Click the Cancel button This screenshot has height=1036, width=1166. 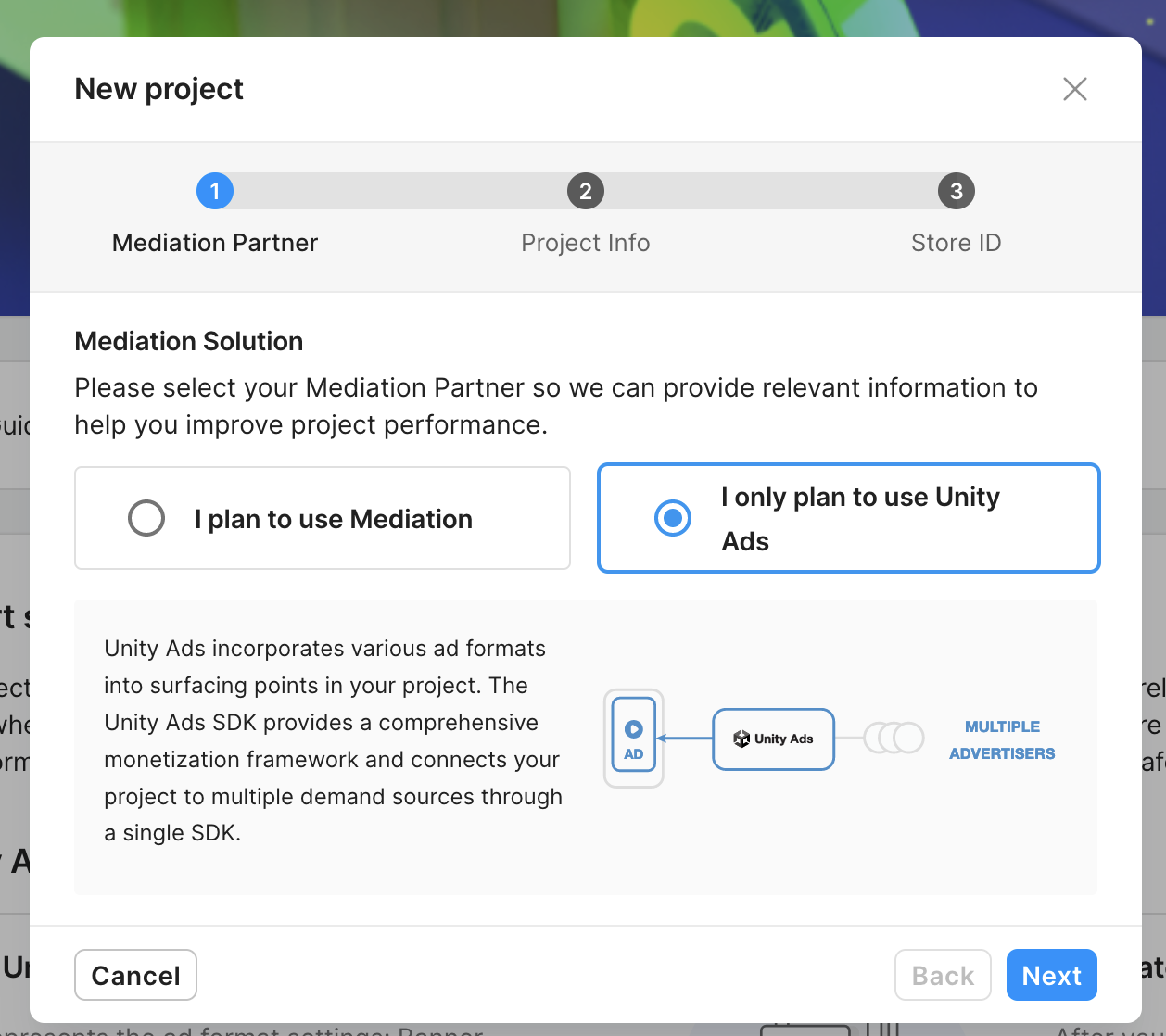click(135, 975)
